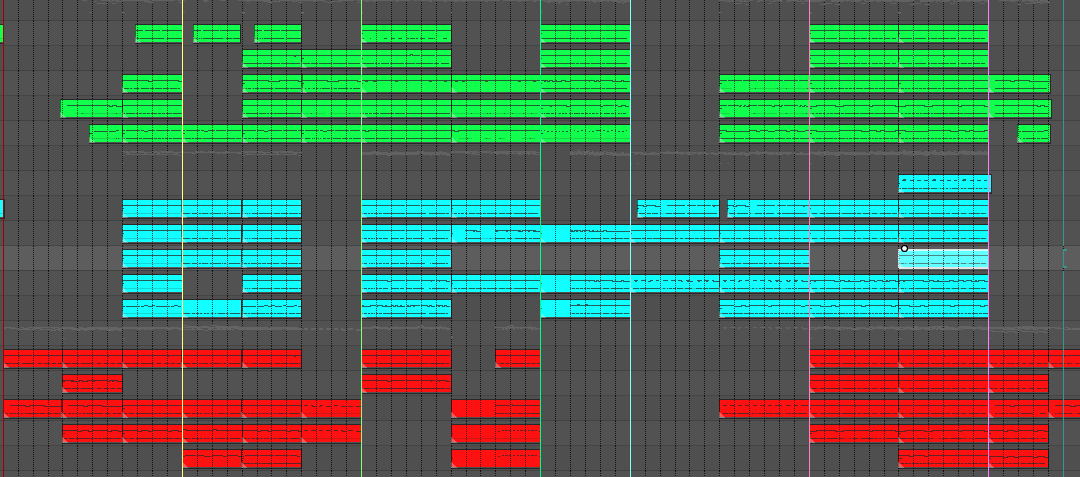Screen dimensions: 1080x477
Task: Select the leftmost clip in bottom red row
Action: [212, 458]
